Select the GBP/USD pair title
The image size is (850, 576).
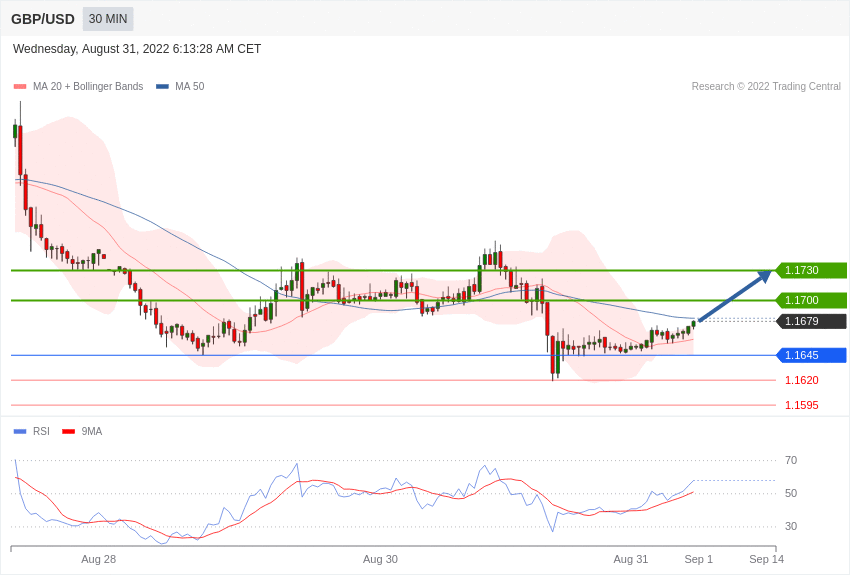(43, 20)
